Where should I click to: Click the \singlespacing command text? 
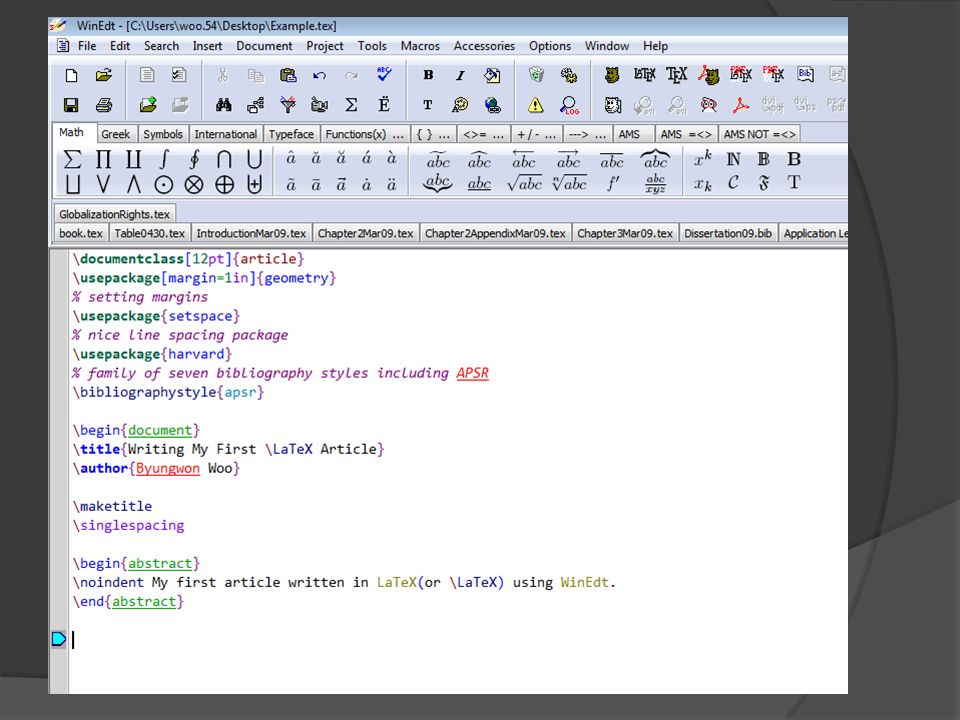point(129,525)
